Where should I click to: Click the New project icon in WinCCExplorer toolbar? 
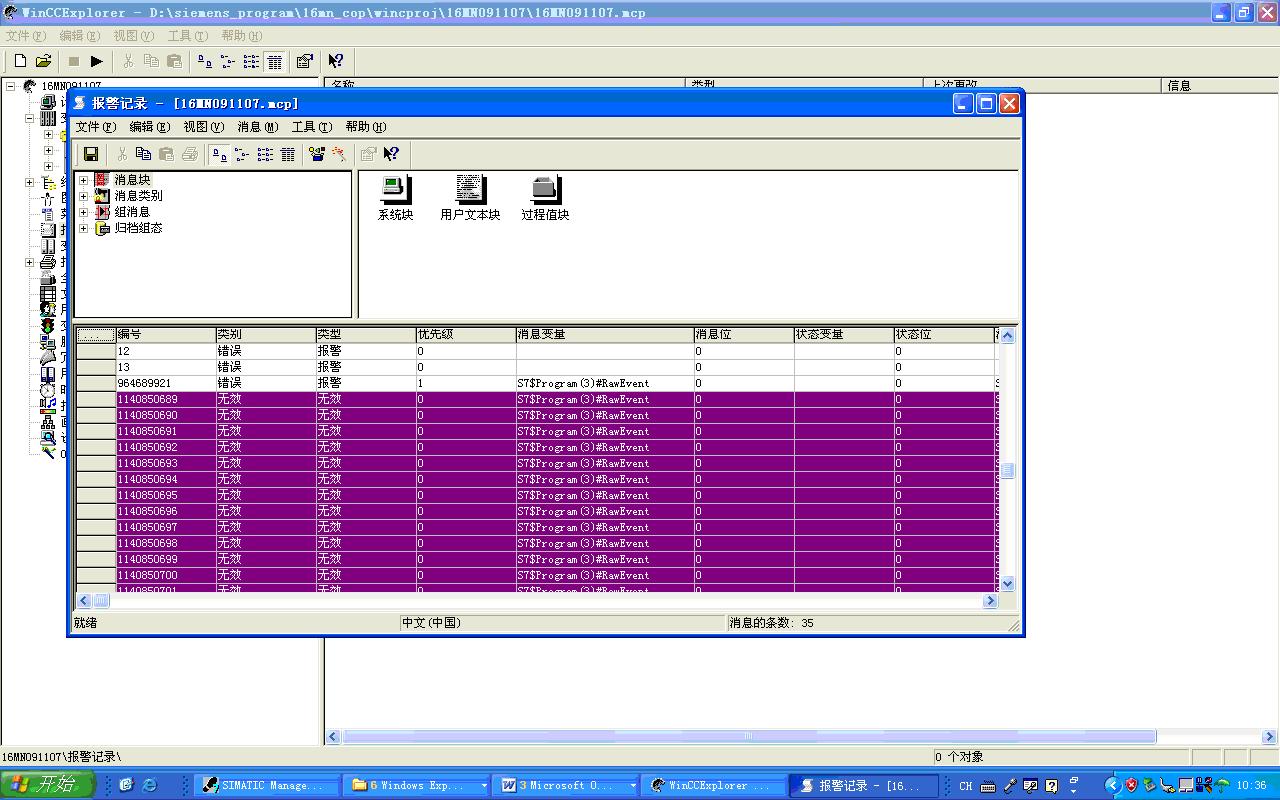point(20,61)
